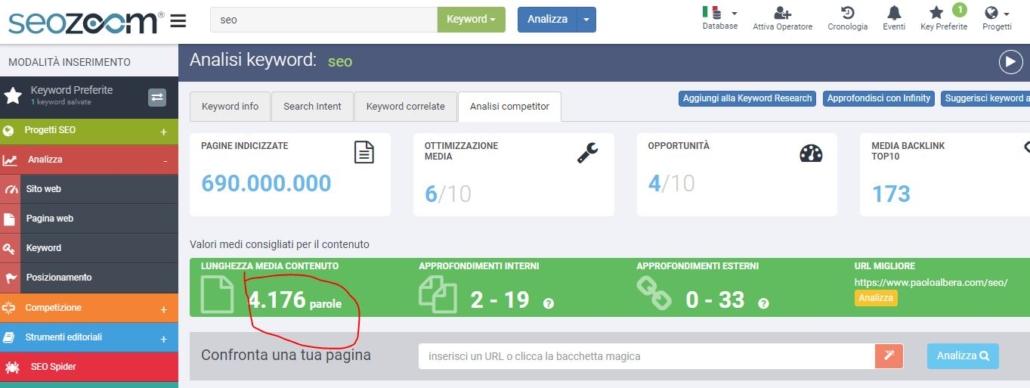The width and height of the screenshot is (1030, 388).
Task: Open the Progetti globe dropdown
Action: point(996,18)
